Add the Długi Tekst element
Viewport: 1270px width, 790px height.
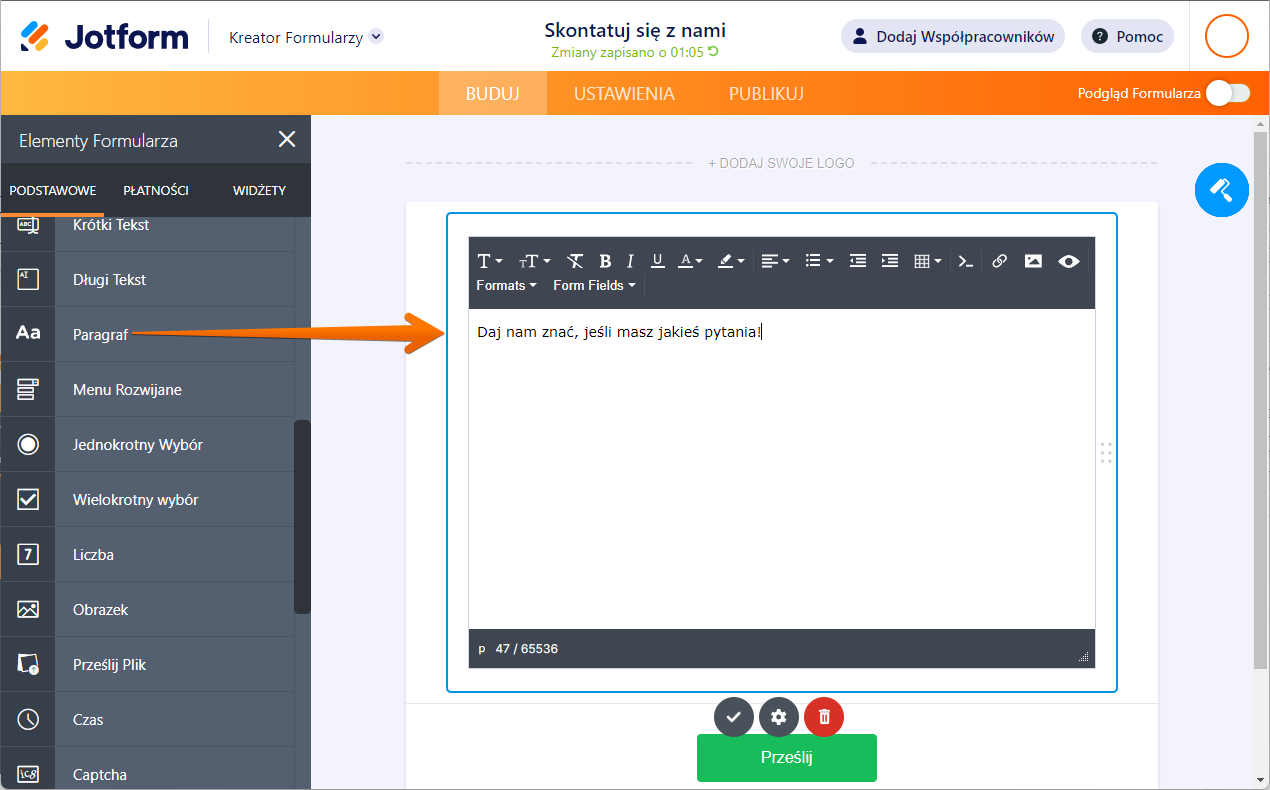pos(148,280)
